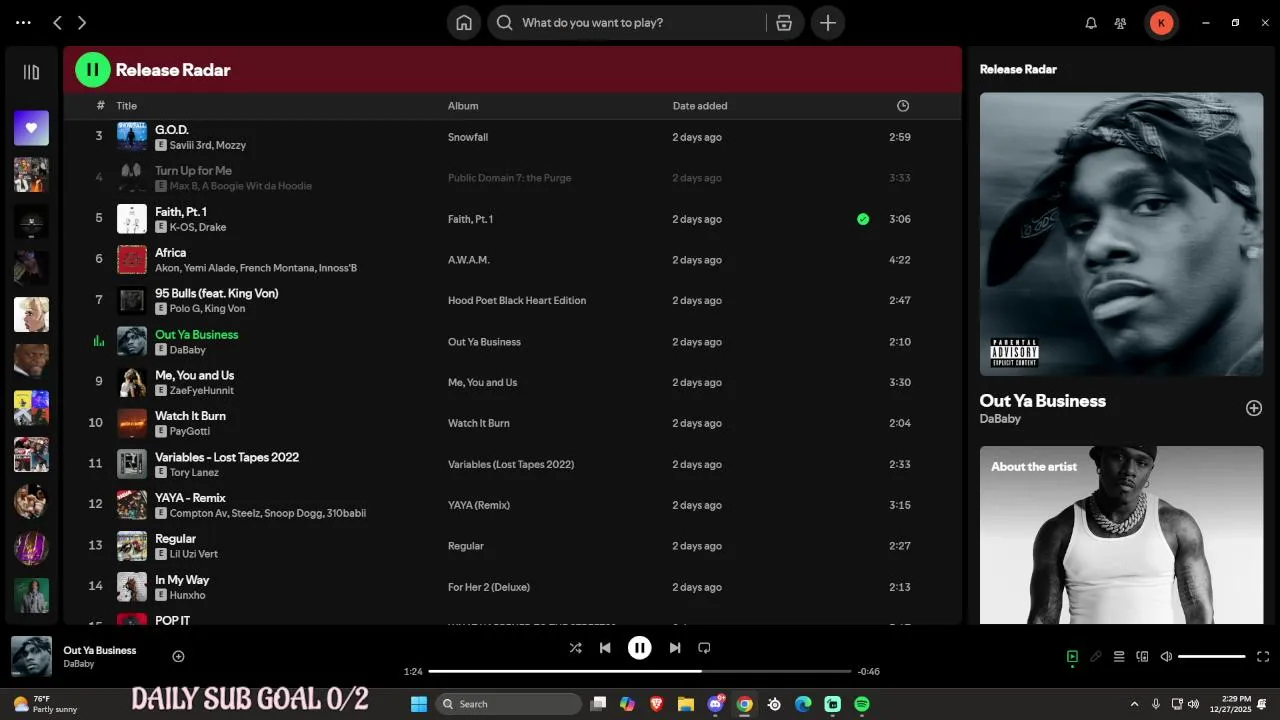Open the weather widget showing 76°F
This screenshot has width=1280, height=720.
[x=44, y=704]
